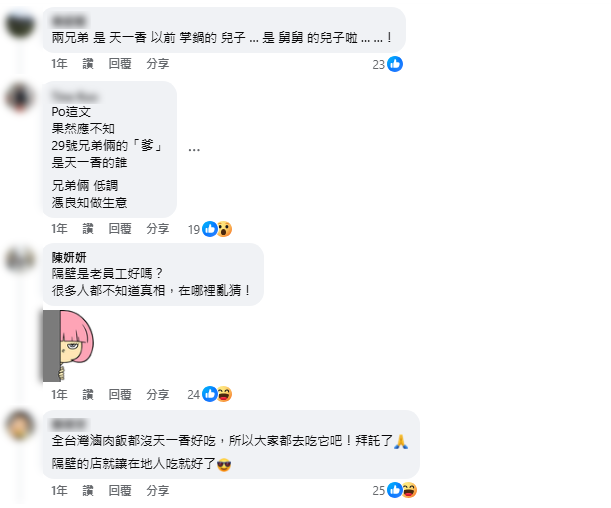Reply to the 兄弟倆 低調 comment
Screen dimensions: 611x508
point(120,229)
